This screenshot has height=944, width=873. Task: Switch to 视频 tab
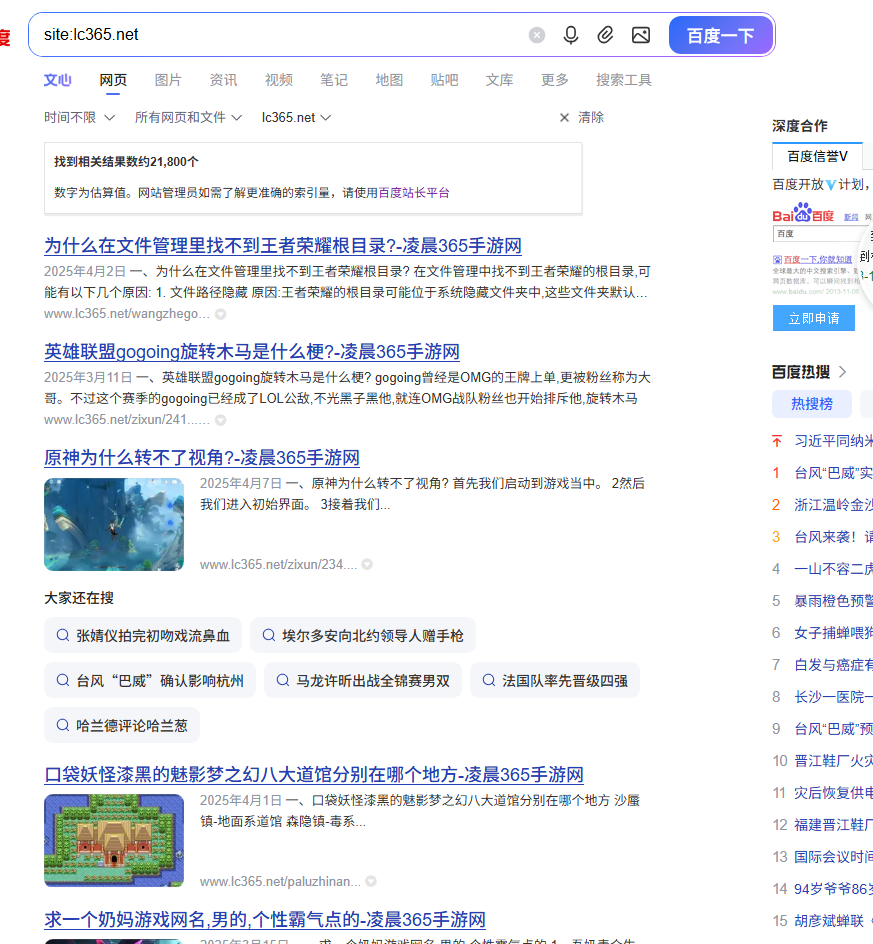pos(279,80)
